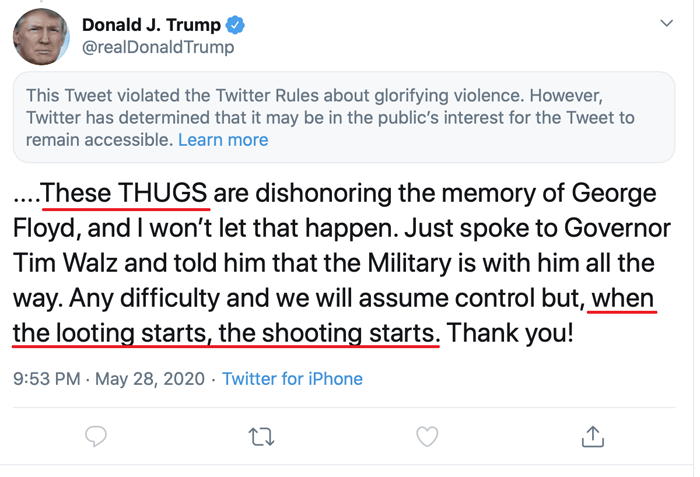Retweet using the retweet arrows icon

point(261,436)
